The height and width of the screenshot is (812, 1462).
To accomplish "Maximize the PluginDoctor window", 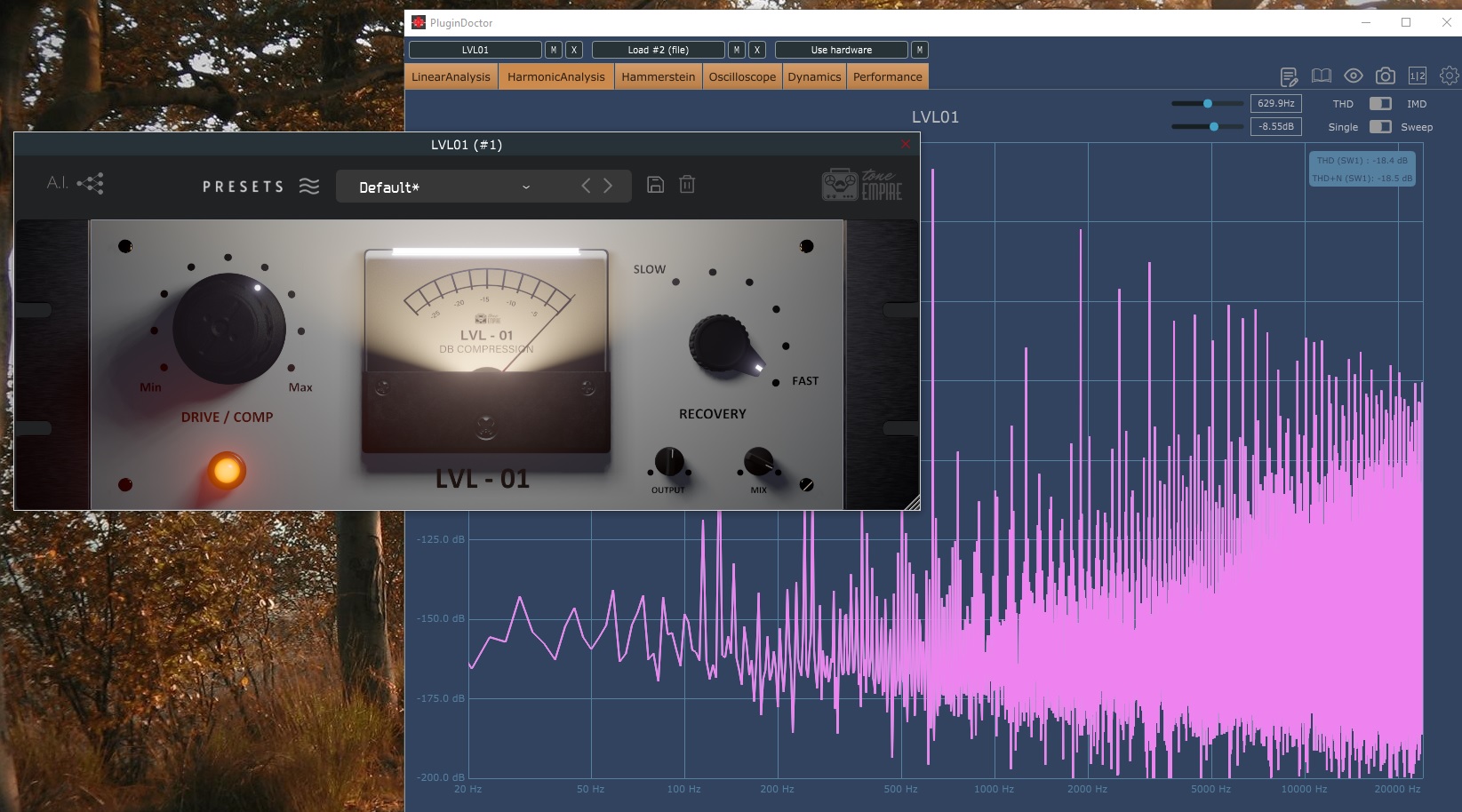I will coord(1406,22).
